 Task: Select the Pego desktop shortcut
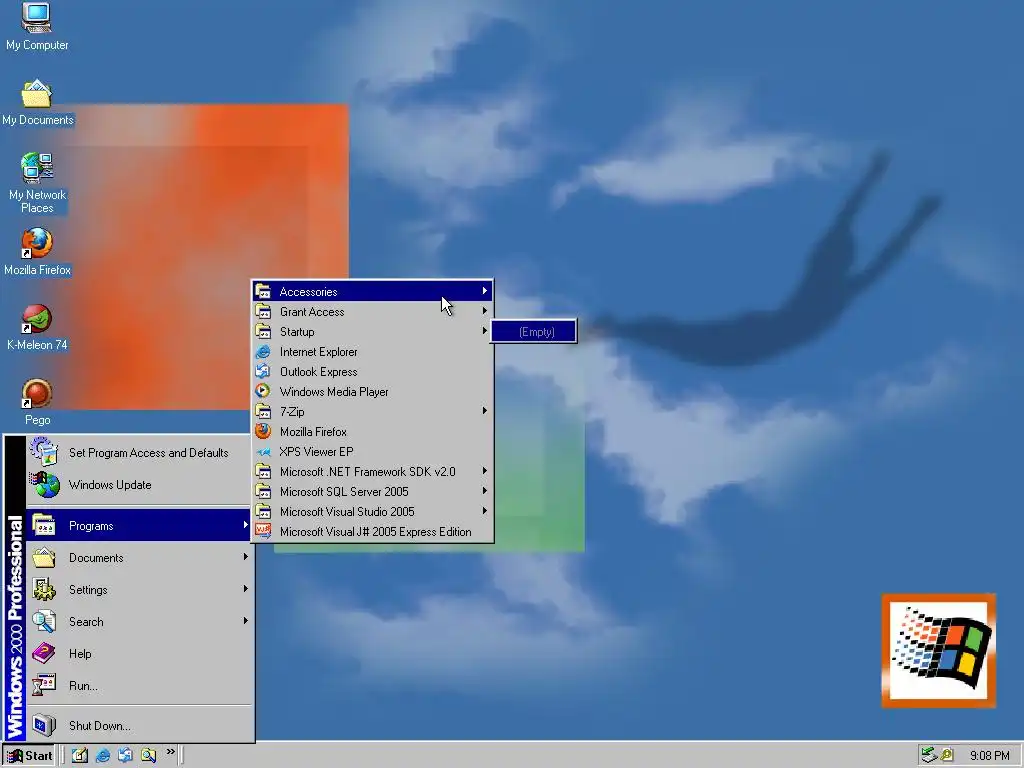coord(37,402)
